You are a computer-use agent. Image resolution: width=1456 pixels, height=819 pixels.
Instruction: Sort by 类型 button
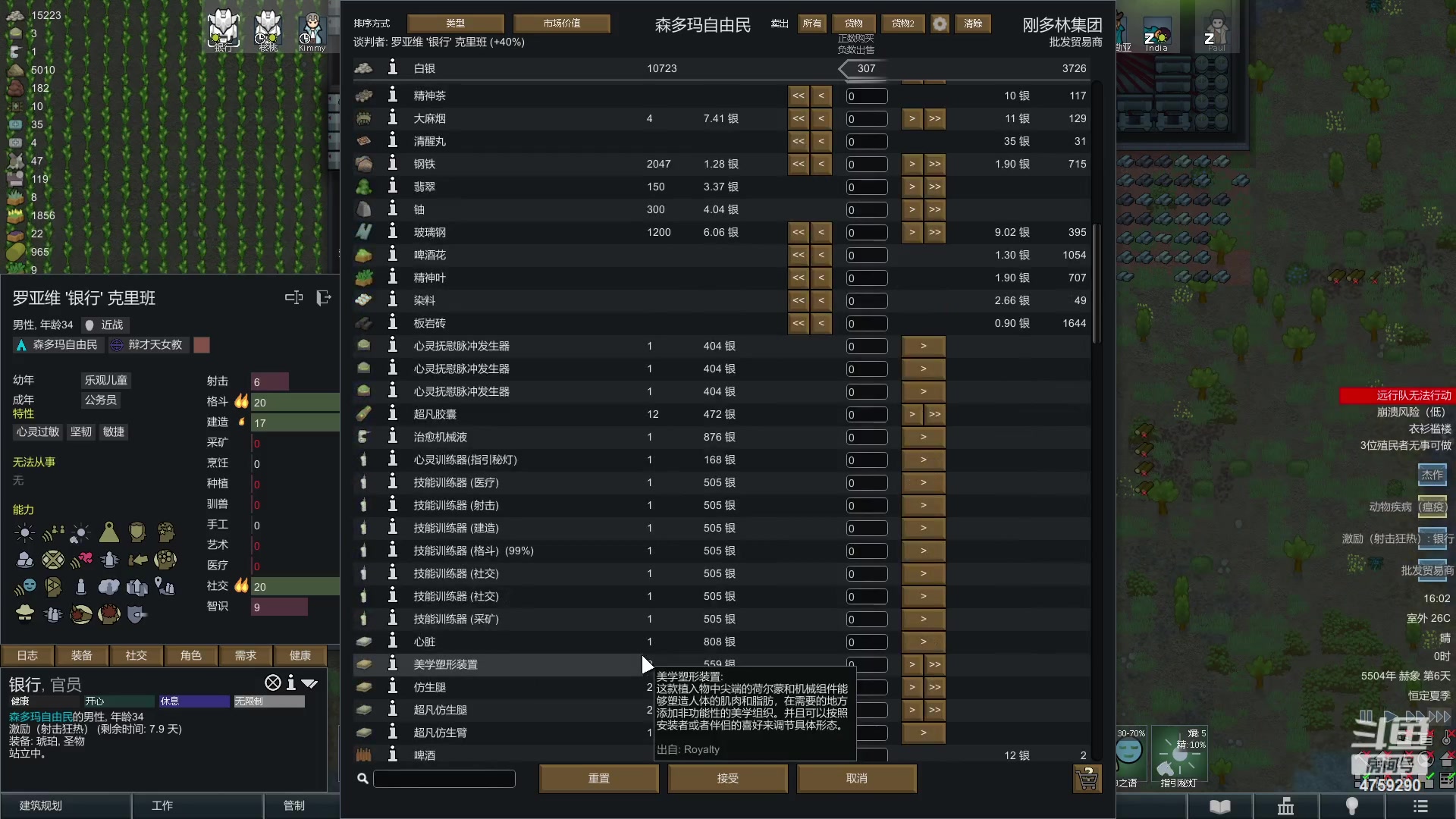tap(456, 24)
